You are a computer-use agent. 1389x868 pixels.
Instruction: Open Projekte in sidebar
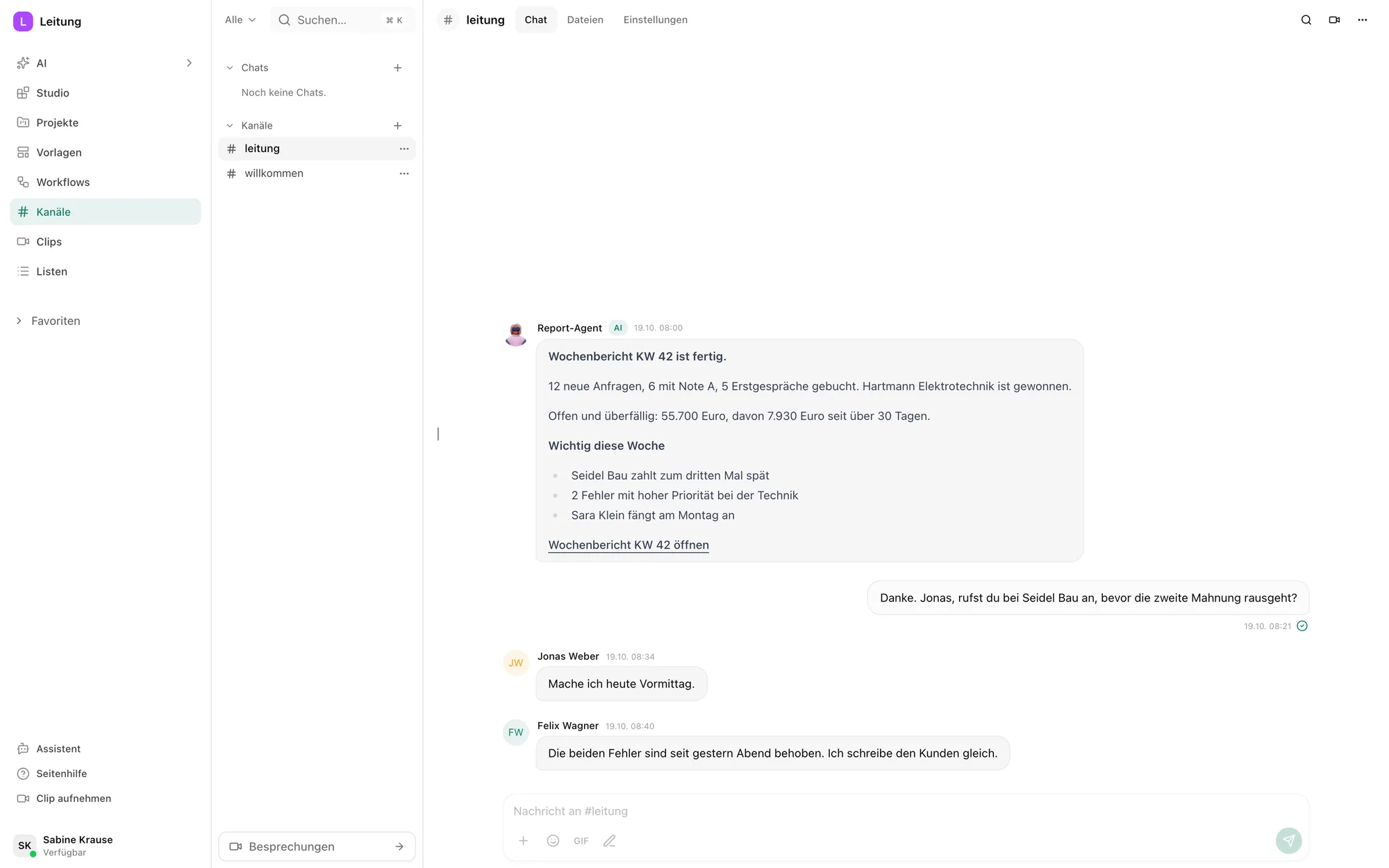pos(105,123)
